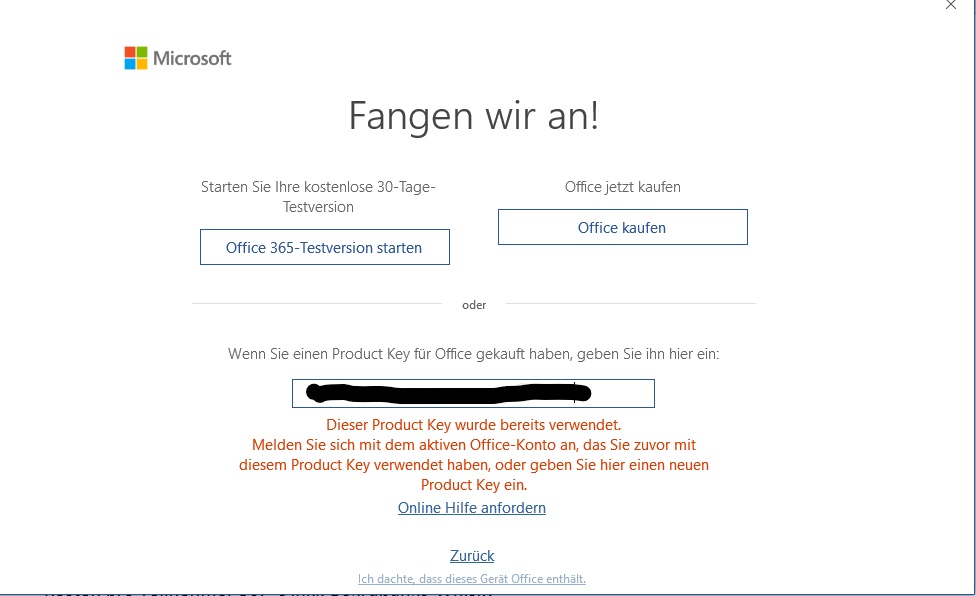Image resolution: width=976 pixels, height=596 pixels.
Task: Start the Office 365-Testversion
Action: (324, 247)
